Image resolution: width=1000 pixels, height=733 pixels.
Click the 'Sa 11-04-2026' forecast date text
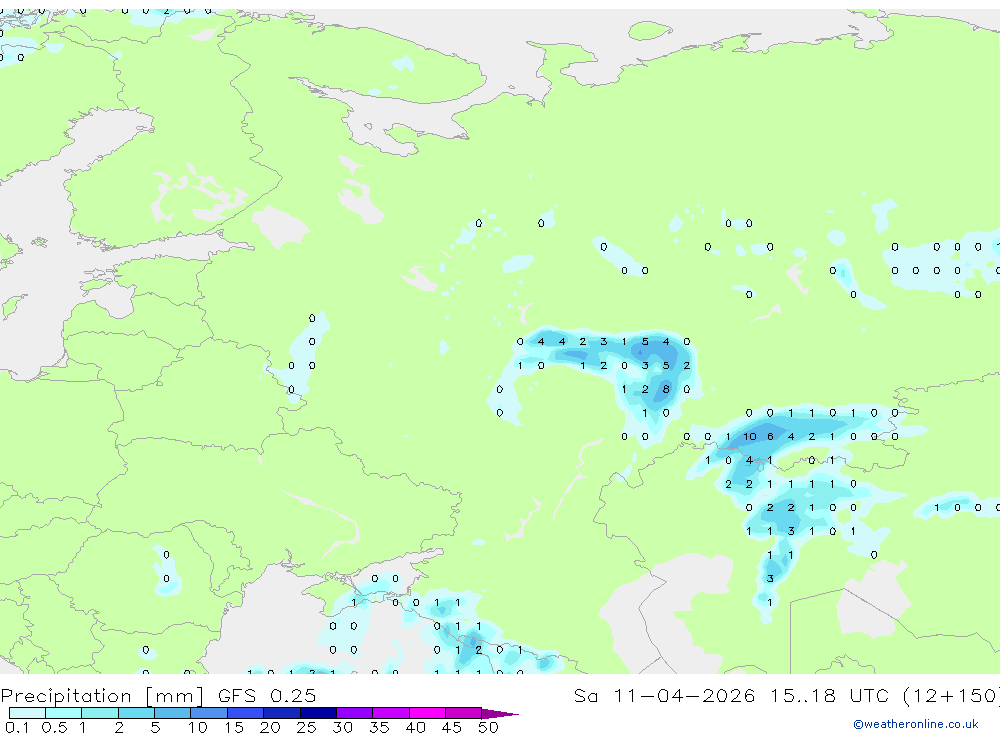(665, 695)
